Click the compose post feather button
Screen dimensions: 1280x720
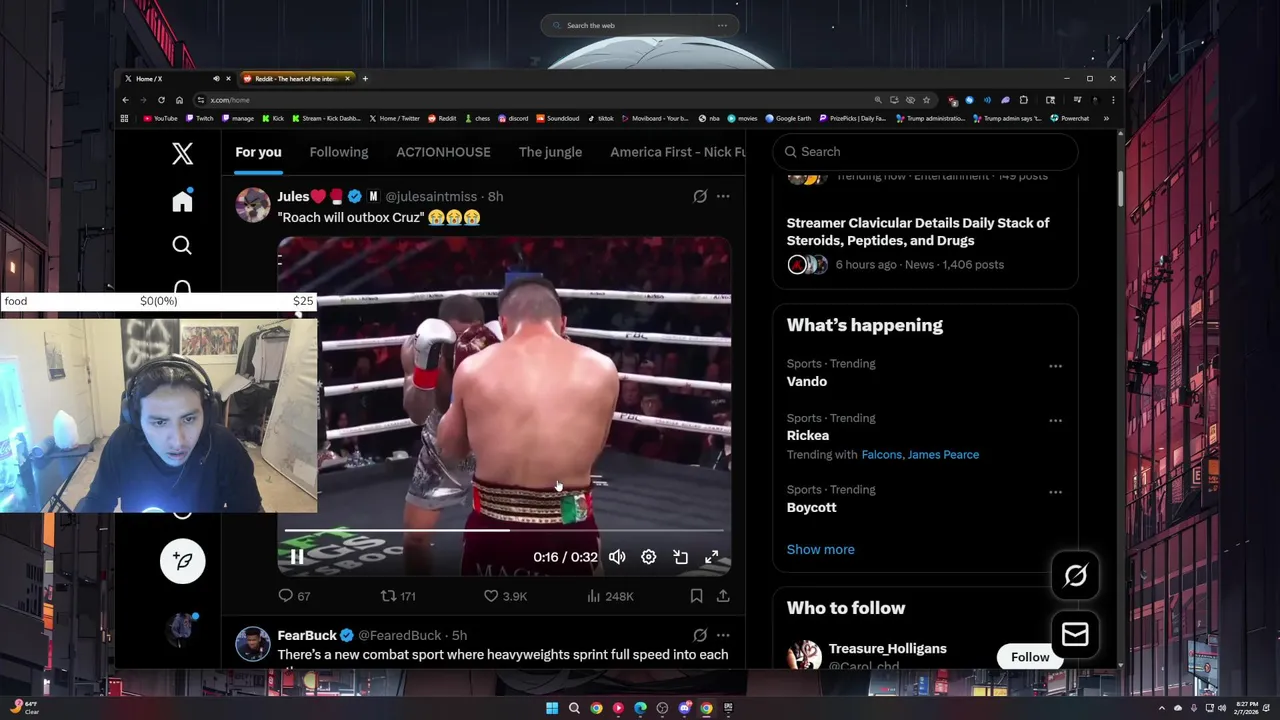[x=182, y=561]
